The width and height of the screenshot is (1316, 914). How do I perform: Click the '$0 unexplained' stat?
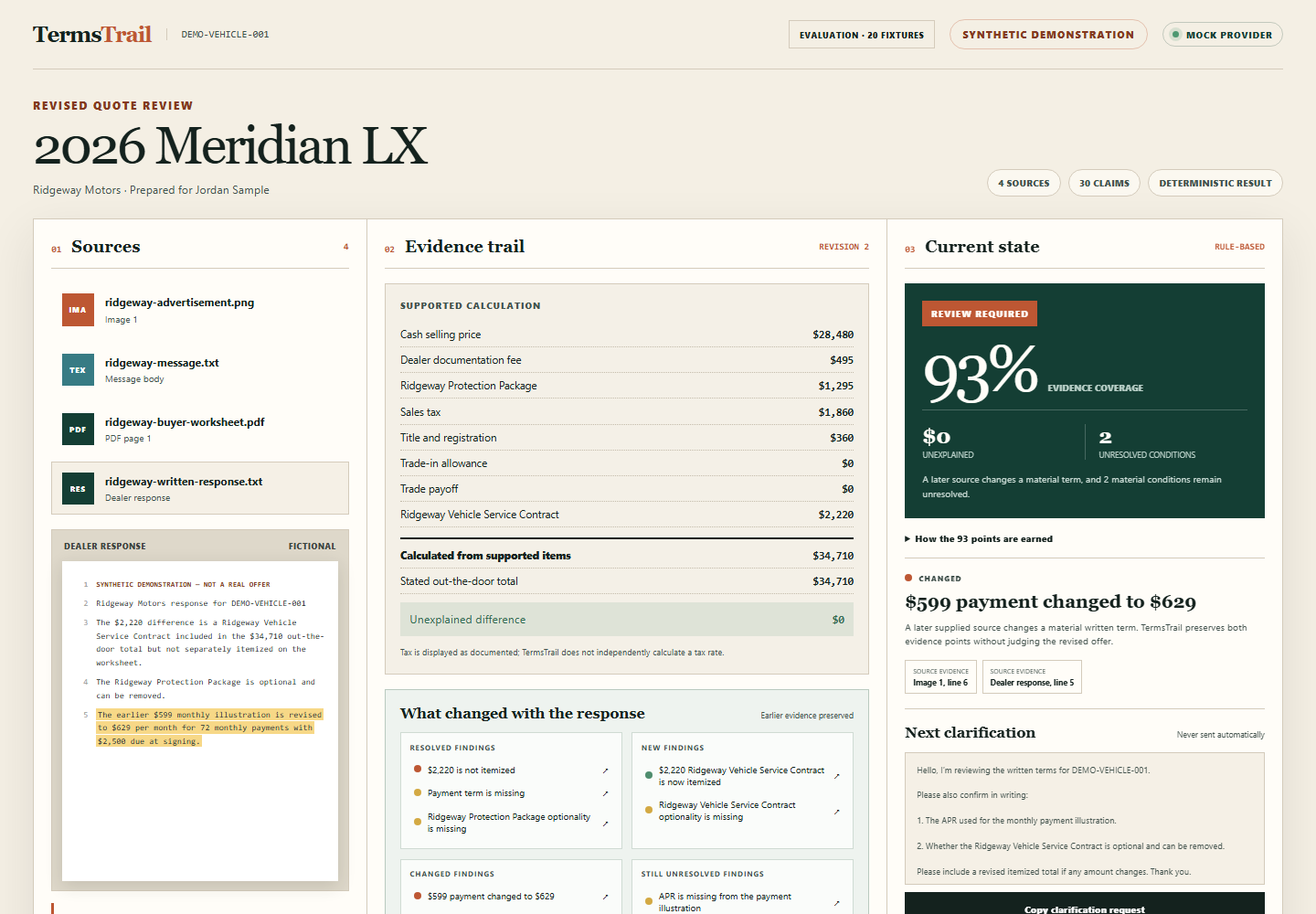(948, 443)
